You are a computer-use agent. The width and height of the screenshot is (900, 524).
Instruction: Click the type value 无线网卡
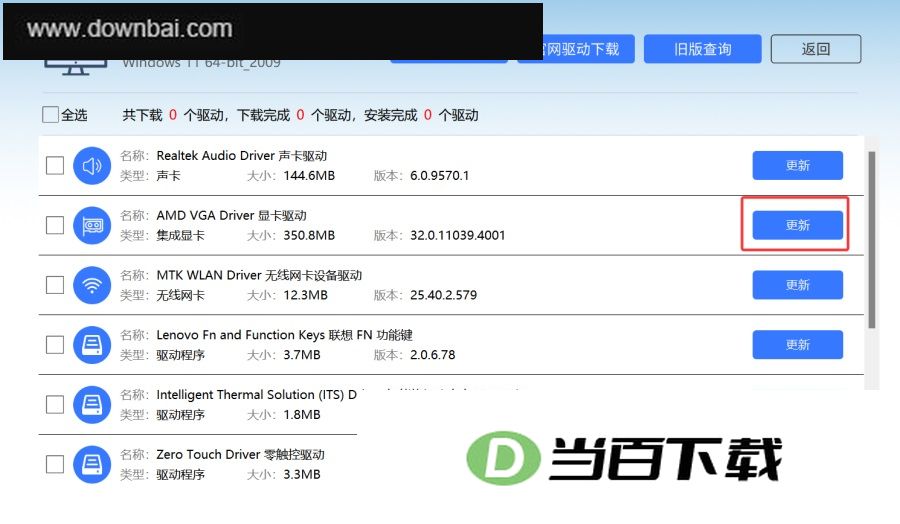tap(180, 295)
